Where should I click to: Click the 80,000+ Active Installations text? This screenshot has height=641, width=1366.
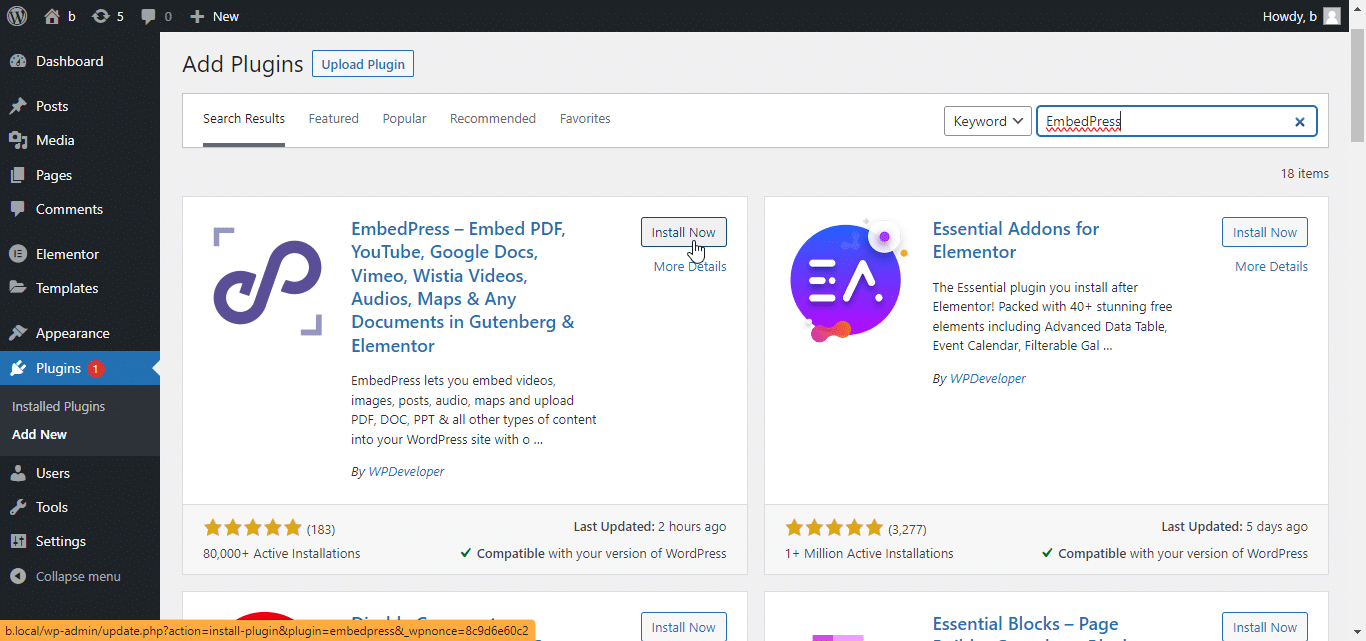[282, 553]
